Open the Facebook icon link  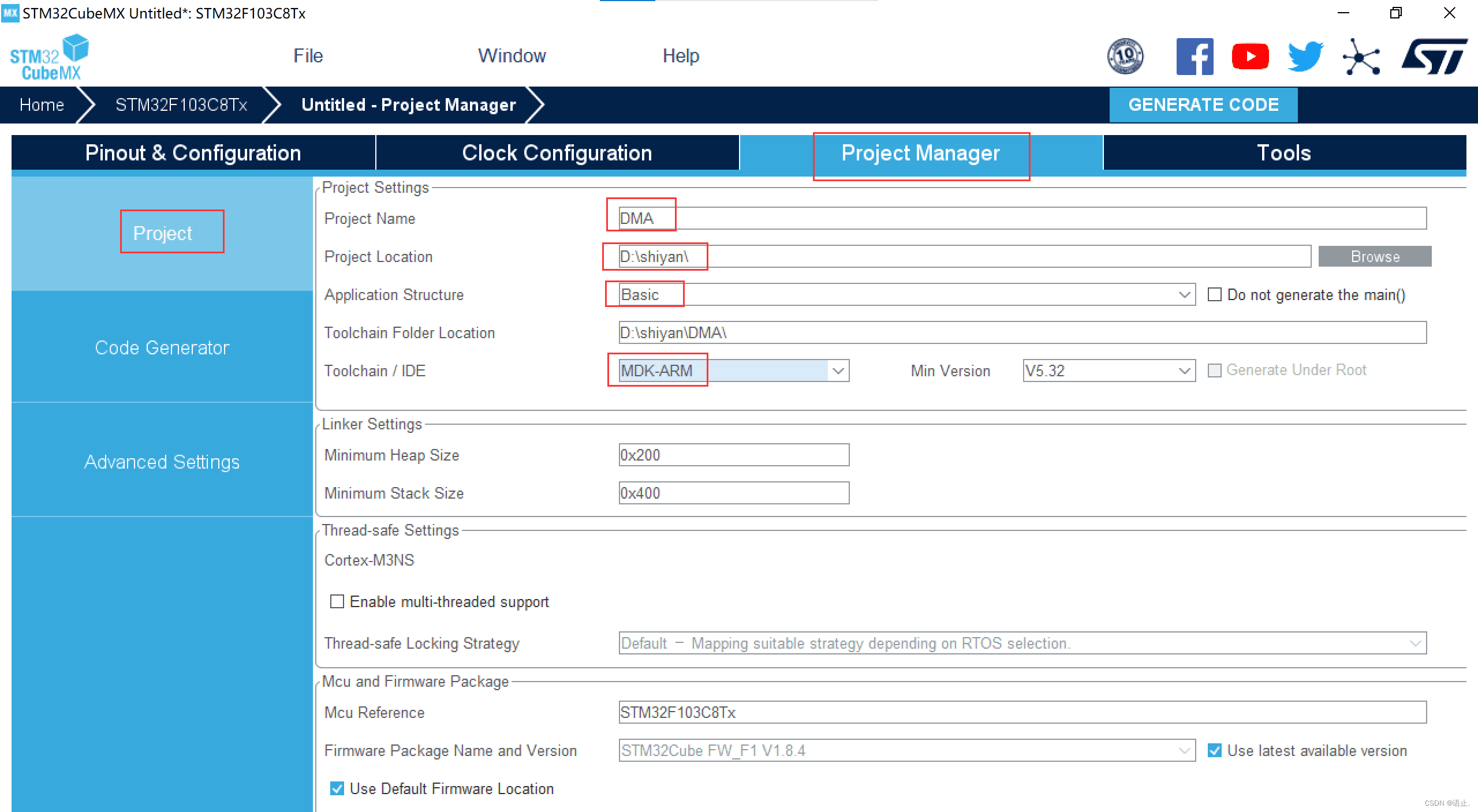[x=1195, y=57]
